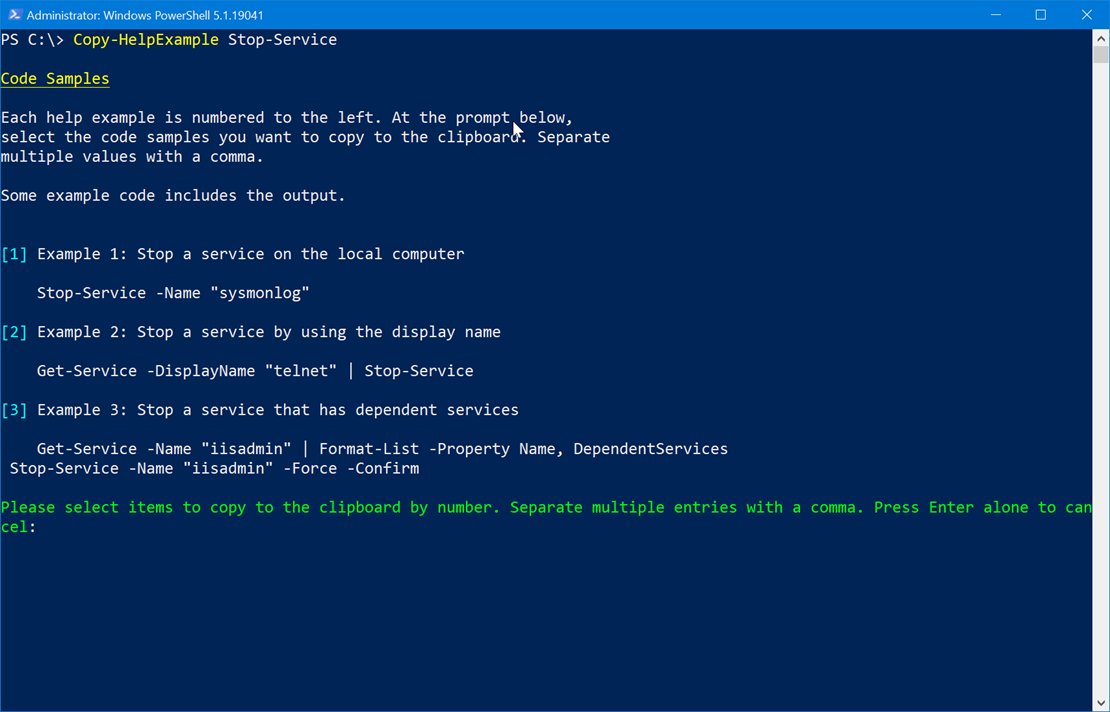Screen dimensions: 1110x712
Task: Click the Get-Service -Name iisadmin command line
Action: click(381, 448)
